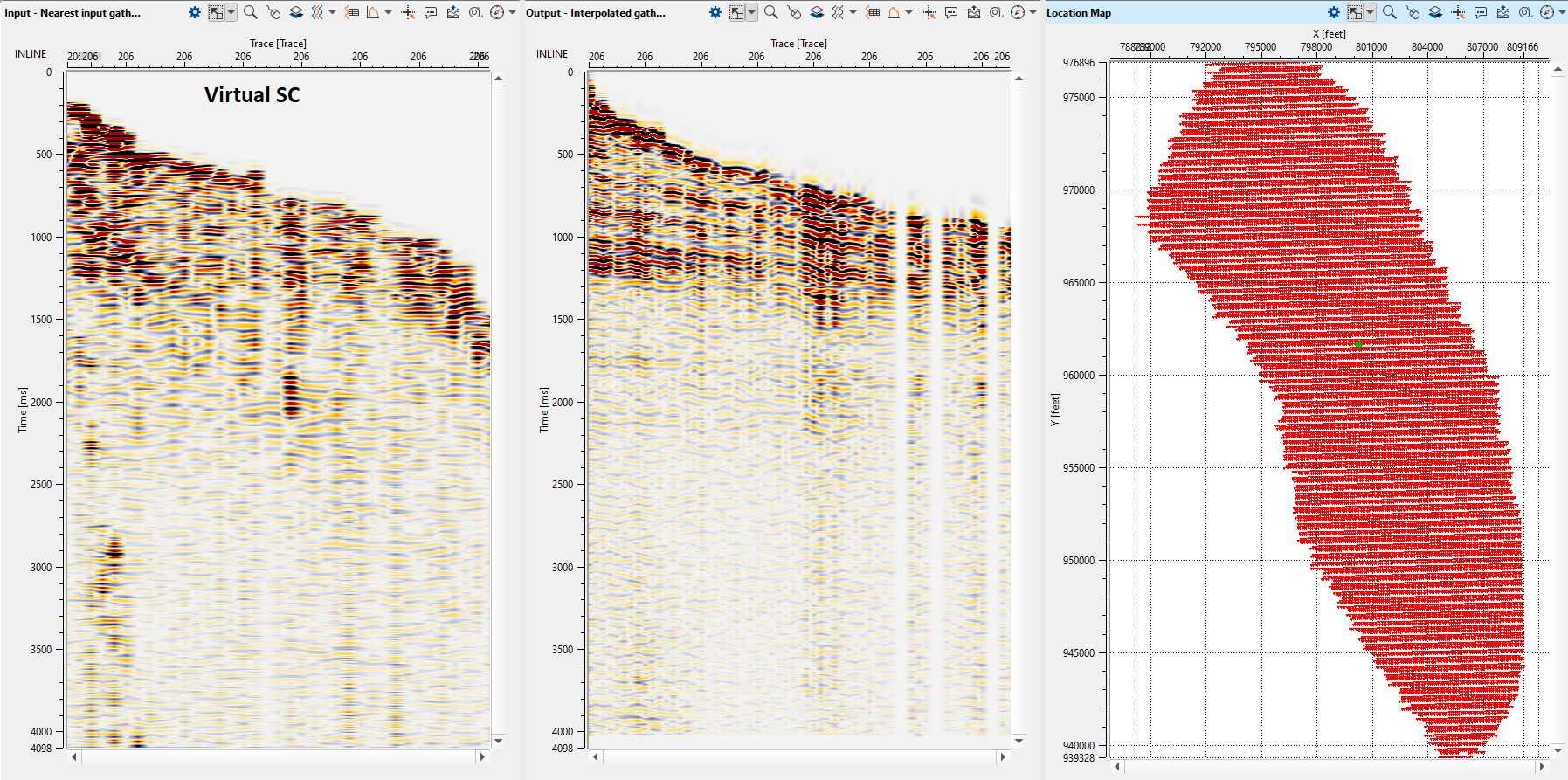1568x780 pixels.
Task: Select the Output - Interpolated gather panel title
Action: [595, 13]
